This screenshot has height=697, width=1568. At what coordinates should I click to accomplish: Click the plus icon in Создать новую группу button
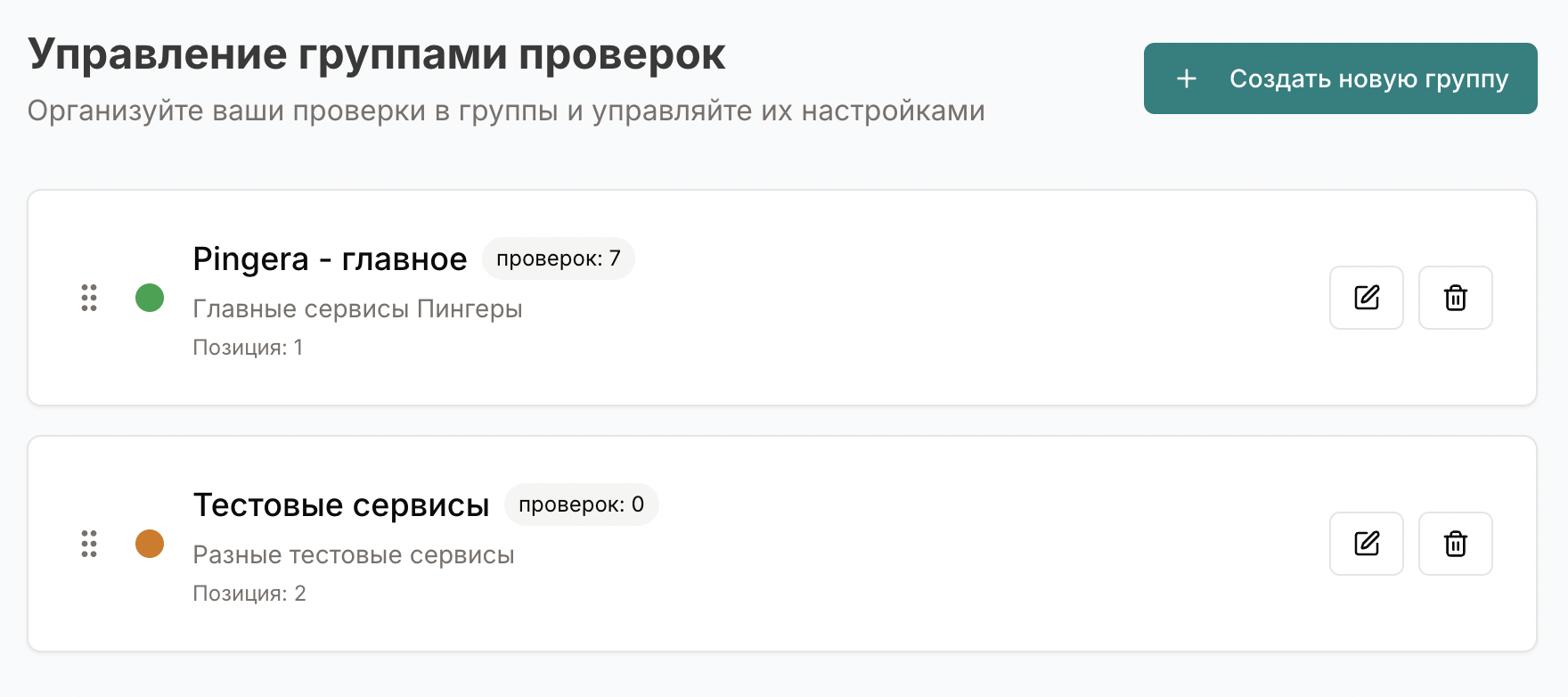(x=1187, y=79)
